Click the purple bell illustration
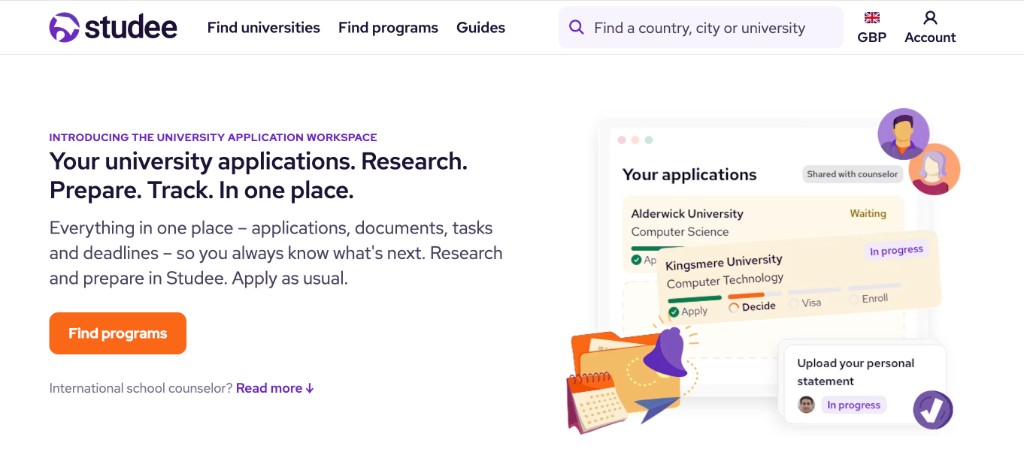This screenshot has width=1024, height=464. tap(665, 352)
